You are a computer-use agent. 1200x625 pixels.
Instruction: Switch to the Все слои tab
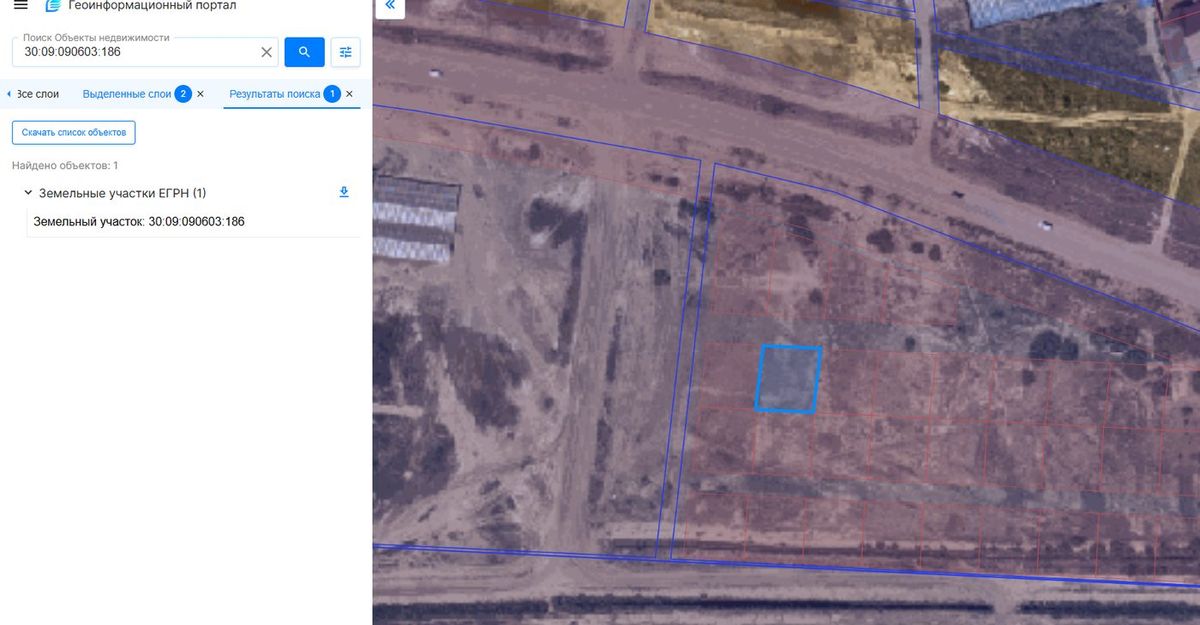click(x=37, y=94)
